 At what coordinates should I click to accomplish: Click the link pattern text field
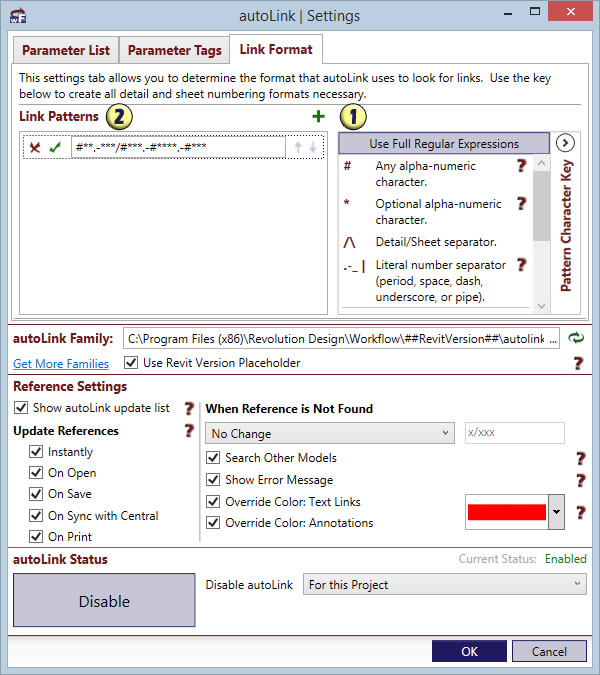click(178, 147)
